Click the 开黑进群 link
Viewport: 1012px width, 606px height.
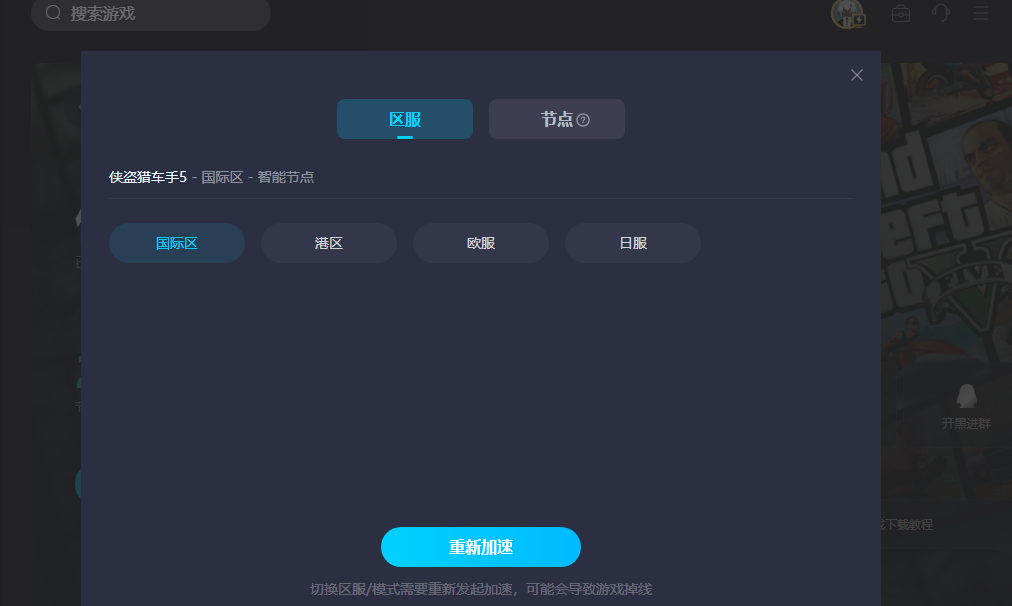click(966, 423)
